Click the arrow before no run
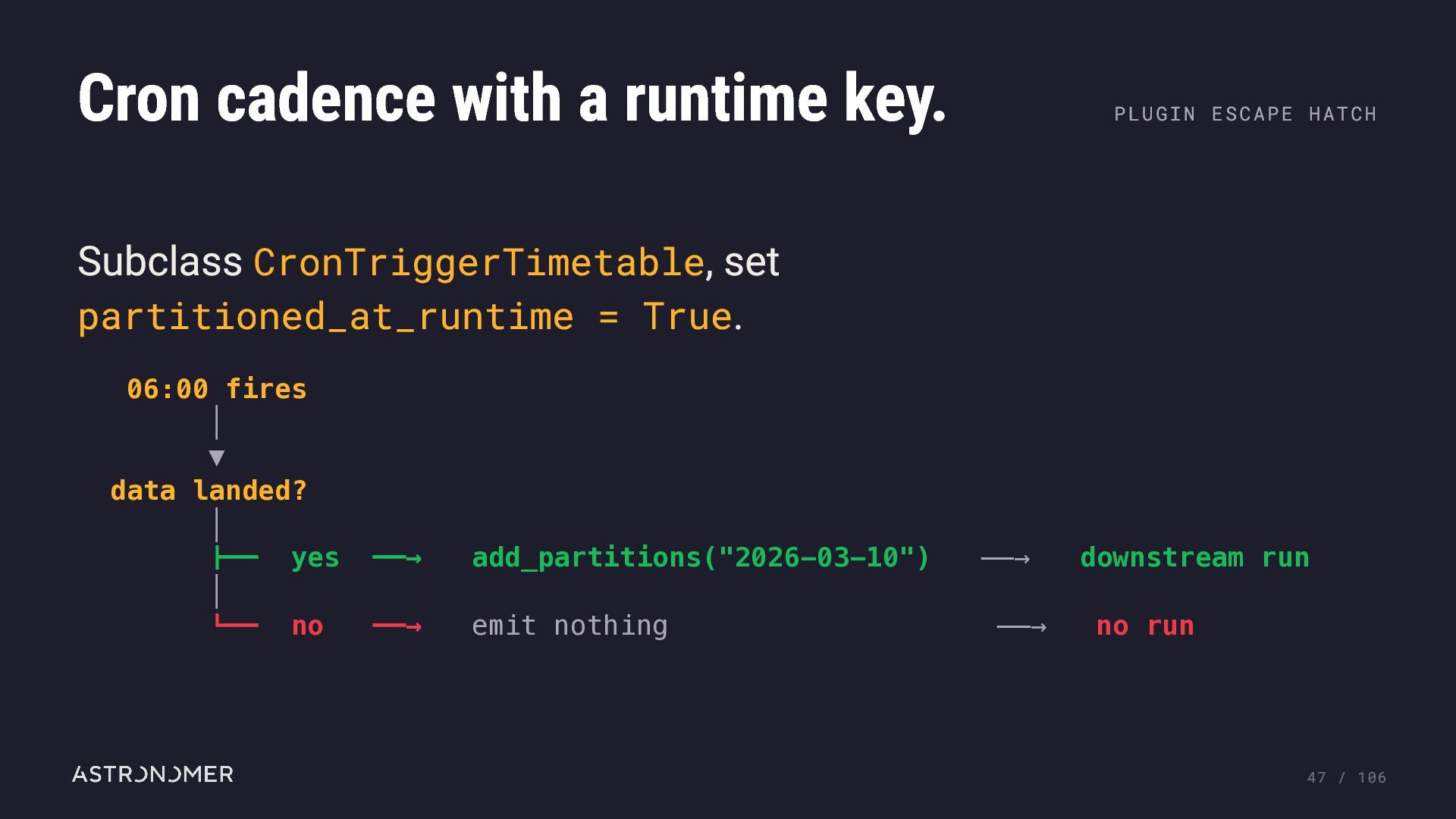The image size is (1456, 819). pos(1021,626)
